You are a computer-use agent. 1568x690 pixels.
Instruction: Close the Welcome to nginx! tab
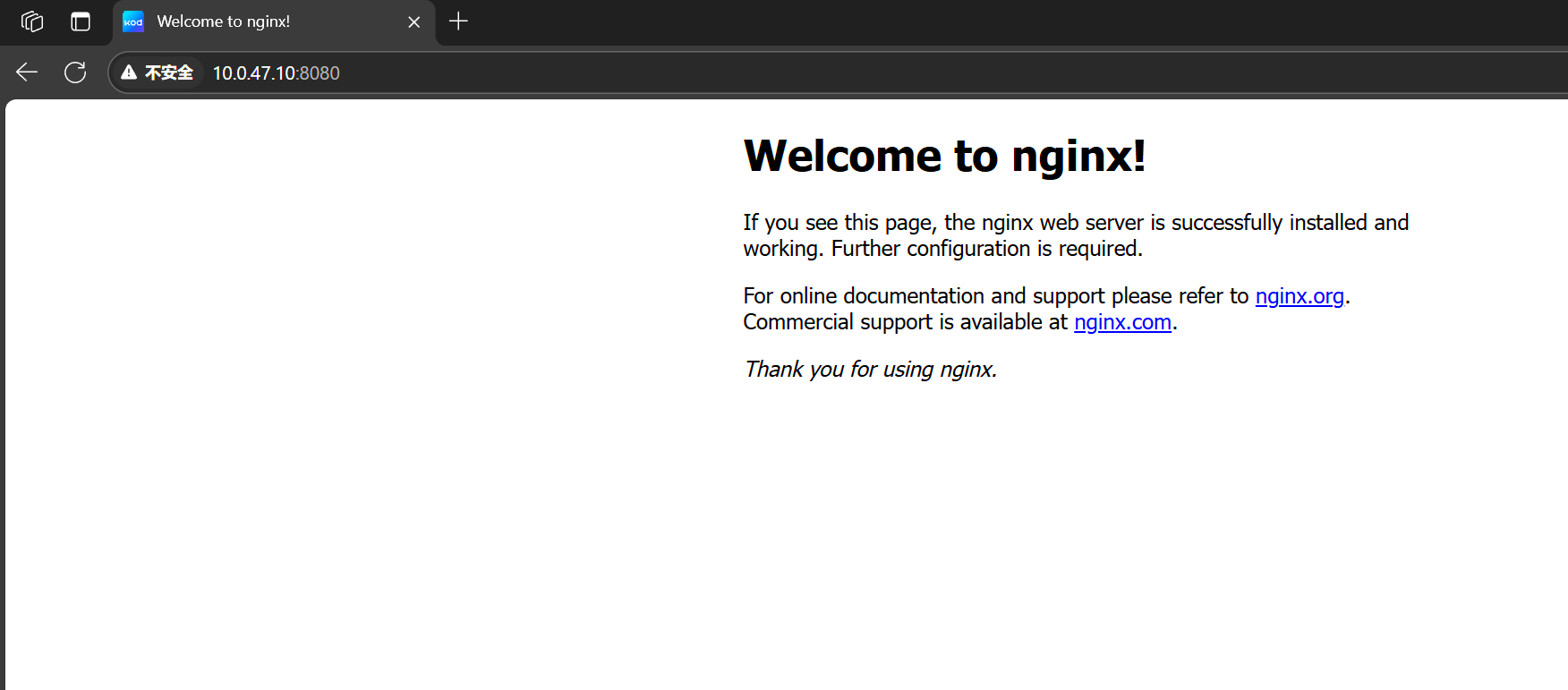coord(413,21)
